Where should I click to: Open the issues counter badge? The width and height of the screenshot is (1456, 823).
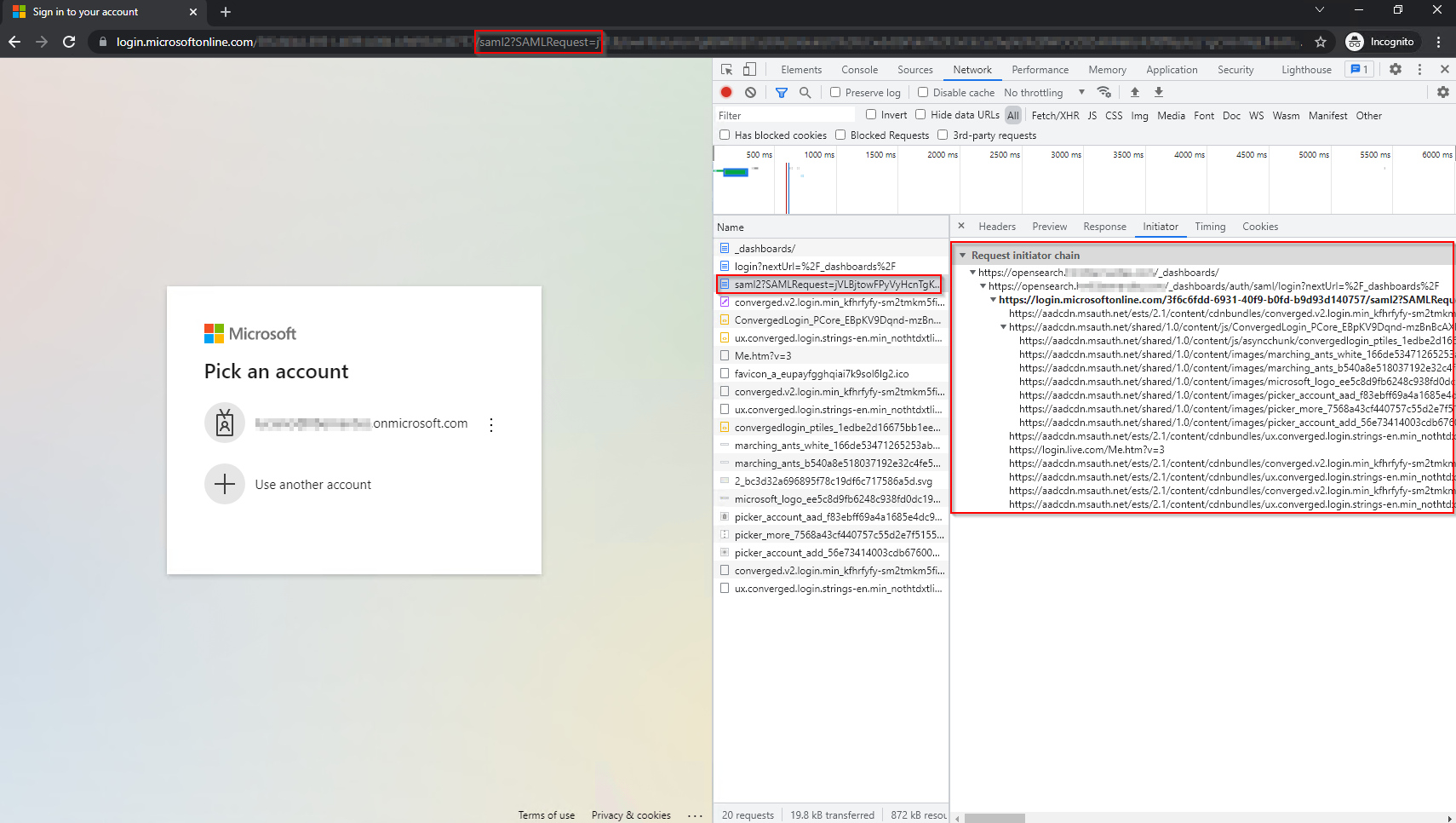pyautogui.click(x=1360, y=70)
